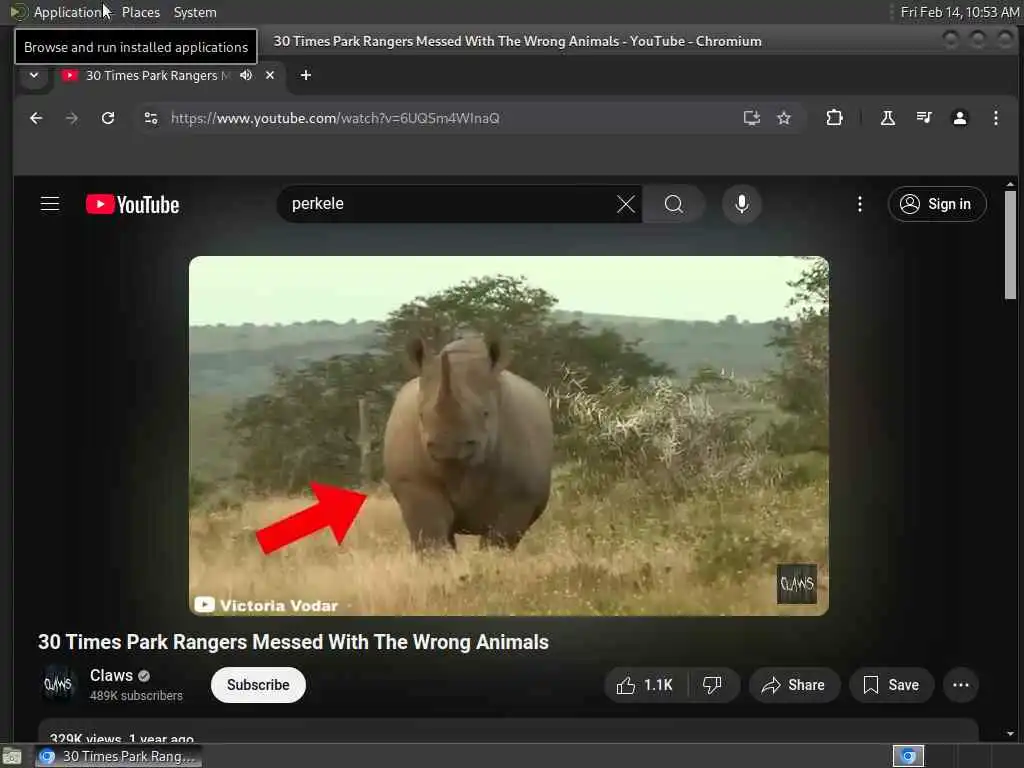Image resolution: width=1024 pixels, height=768 pixels.
Task: Mute tab via speaker icon
Action: [246, 75]
